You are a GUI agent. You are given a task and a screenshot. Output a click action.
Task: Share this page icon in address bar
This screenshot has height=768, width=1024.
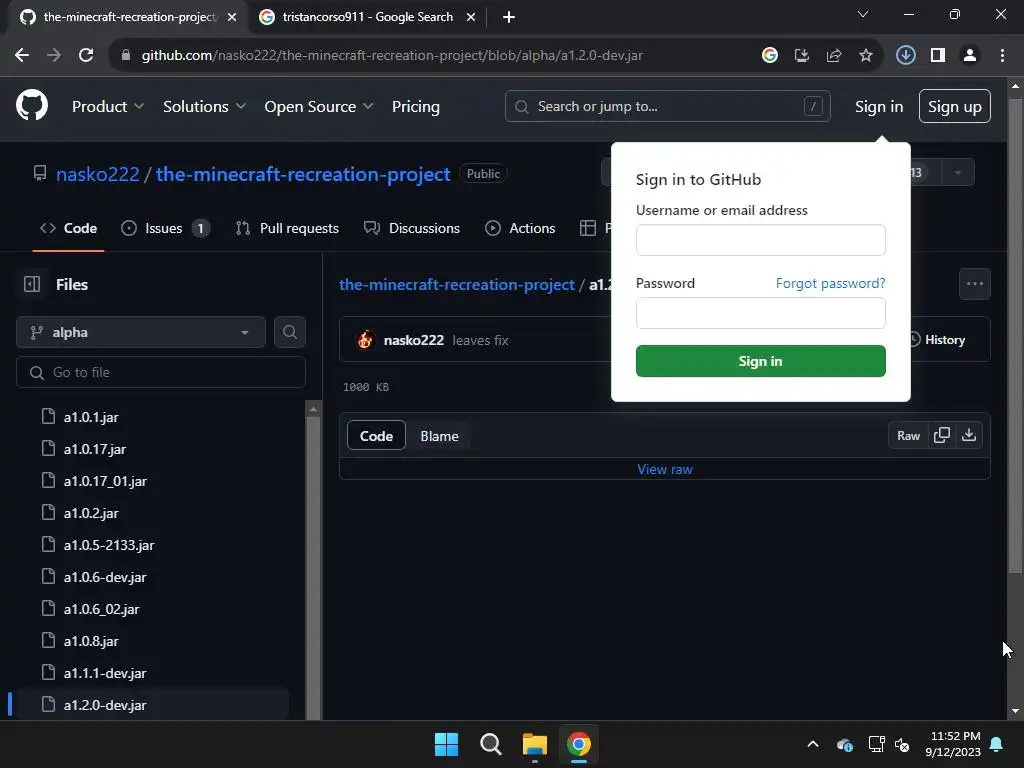tap(834, 56)
